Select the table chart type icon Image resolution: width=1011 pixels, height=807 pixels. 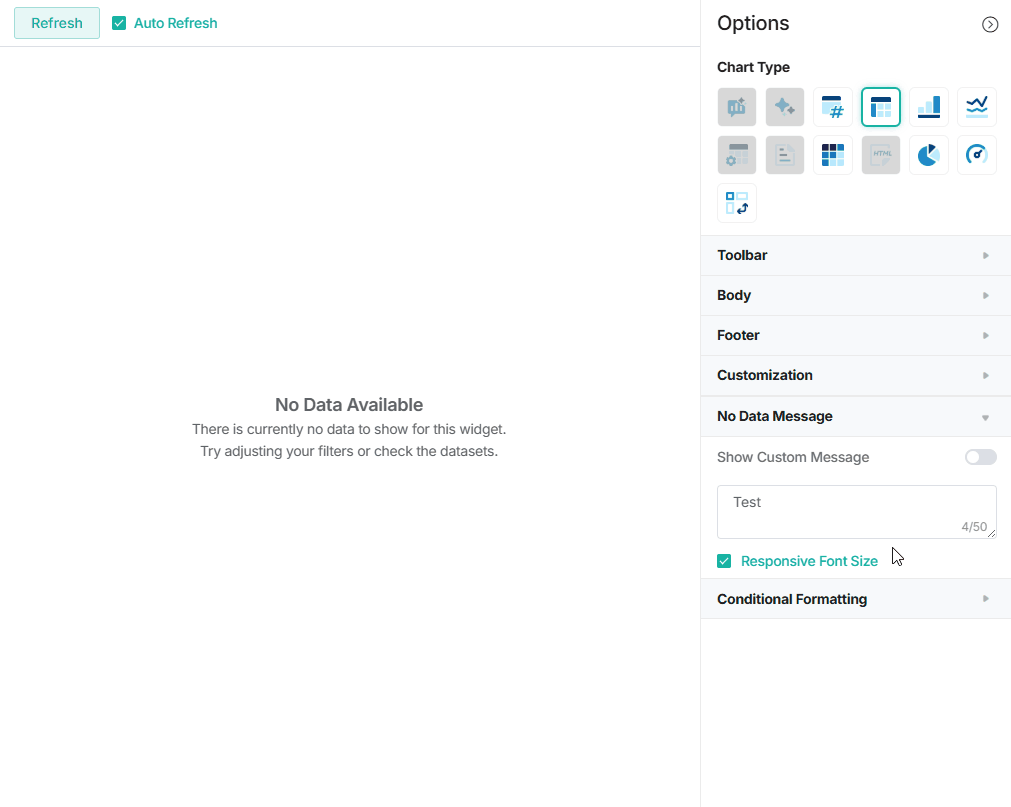(880, 107)
